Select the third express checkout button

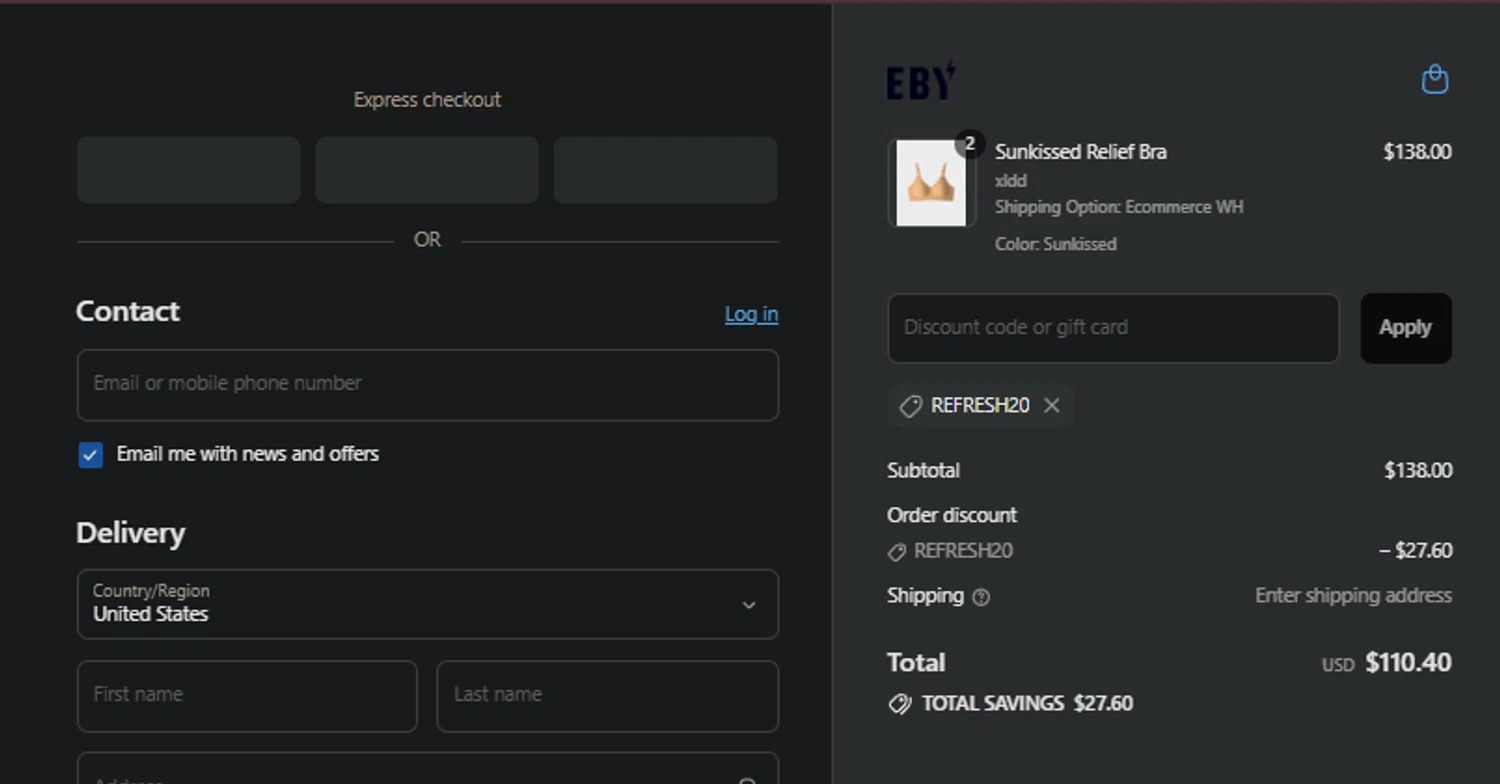coord(666,170)
